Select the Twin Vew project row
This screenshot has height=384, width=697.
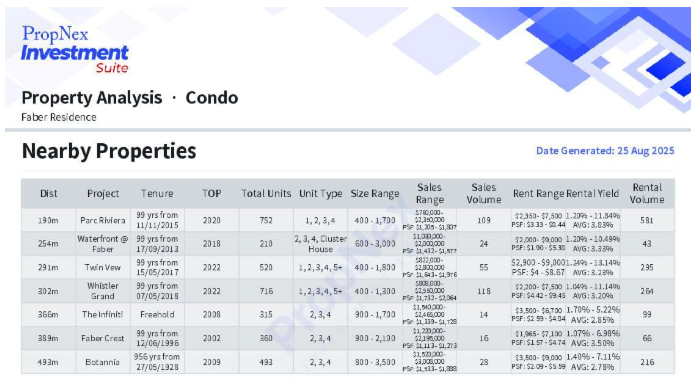[x=348, y=268]
